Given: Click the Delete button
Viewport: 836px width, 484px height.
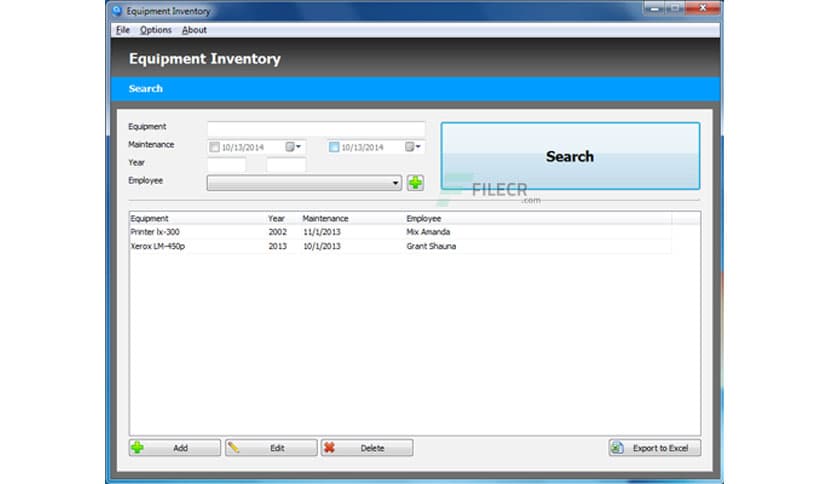Looking at the screenshot, I should [367, 448].
